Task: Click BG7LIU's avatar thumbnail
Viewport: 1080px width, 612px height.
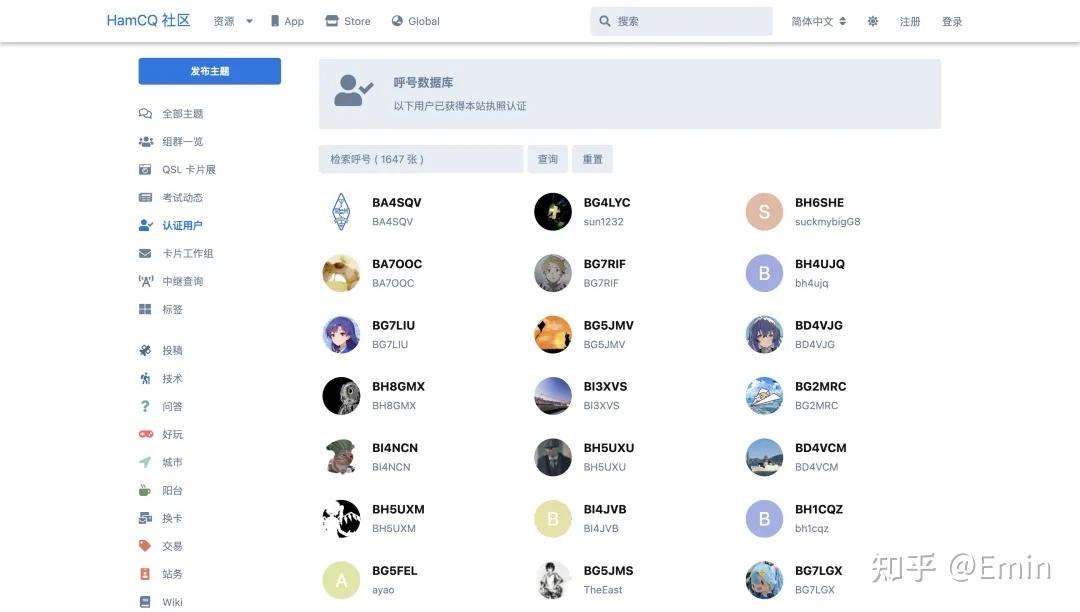Action: click(341, 335)
